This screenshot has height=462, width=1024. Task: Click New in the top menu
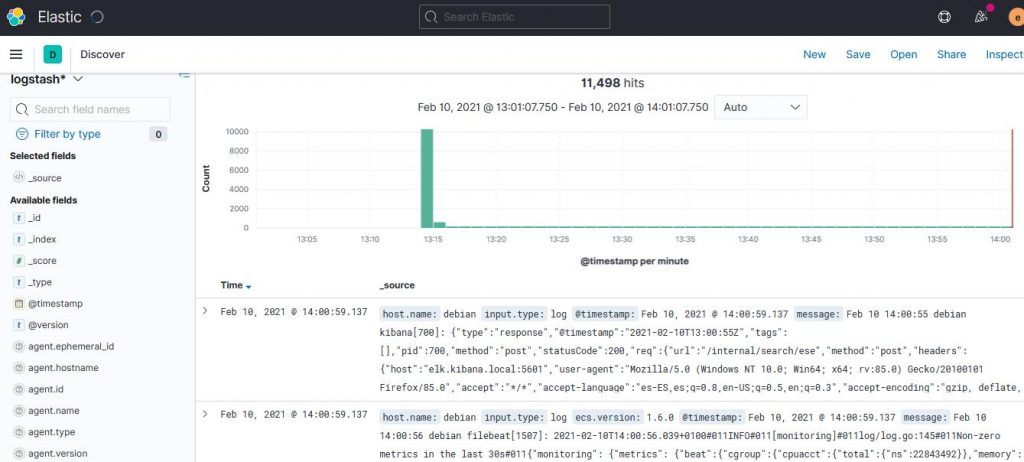(814, 54)
